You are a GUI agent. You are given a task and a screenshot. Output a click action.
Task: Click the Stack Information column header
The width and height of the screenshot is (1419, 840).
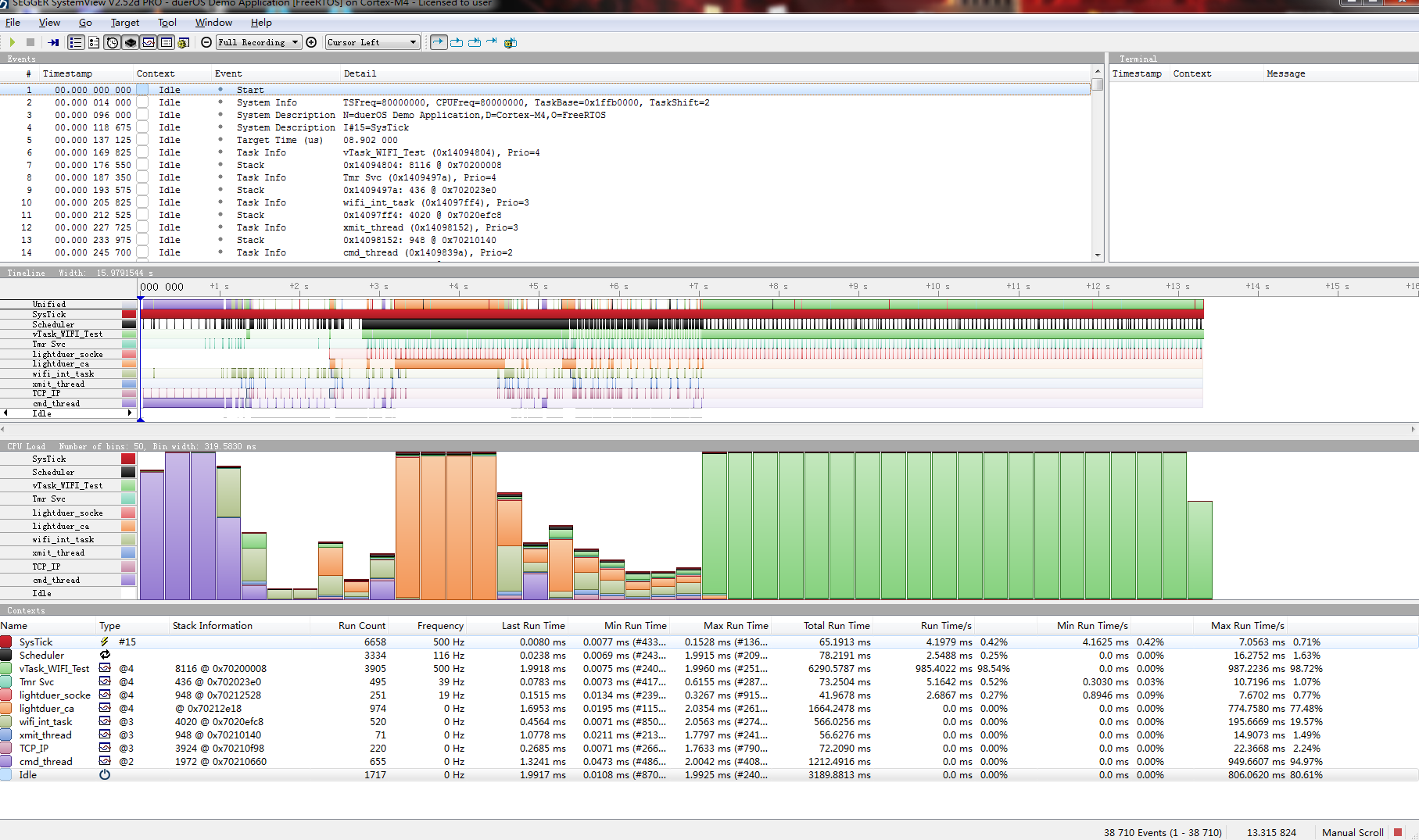(212, 626)
